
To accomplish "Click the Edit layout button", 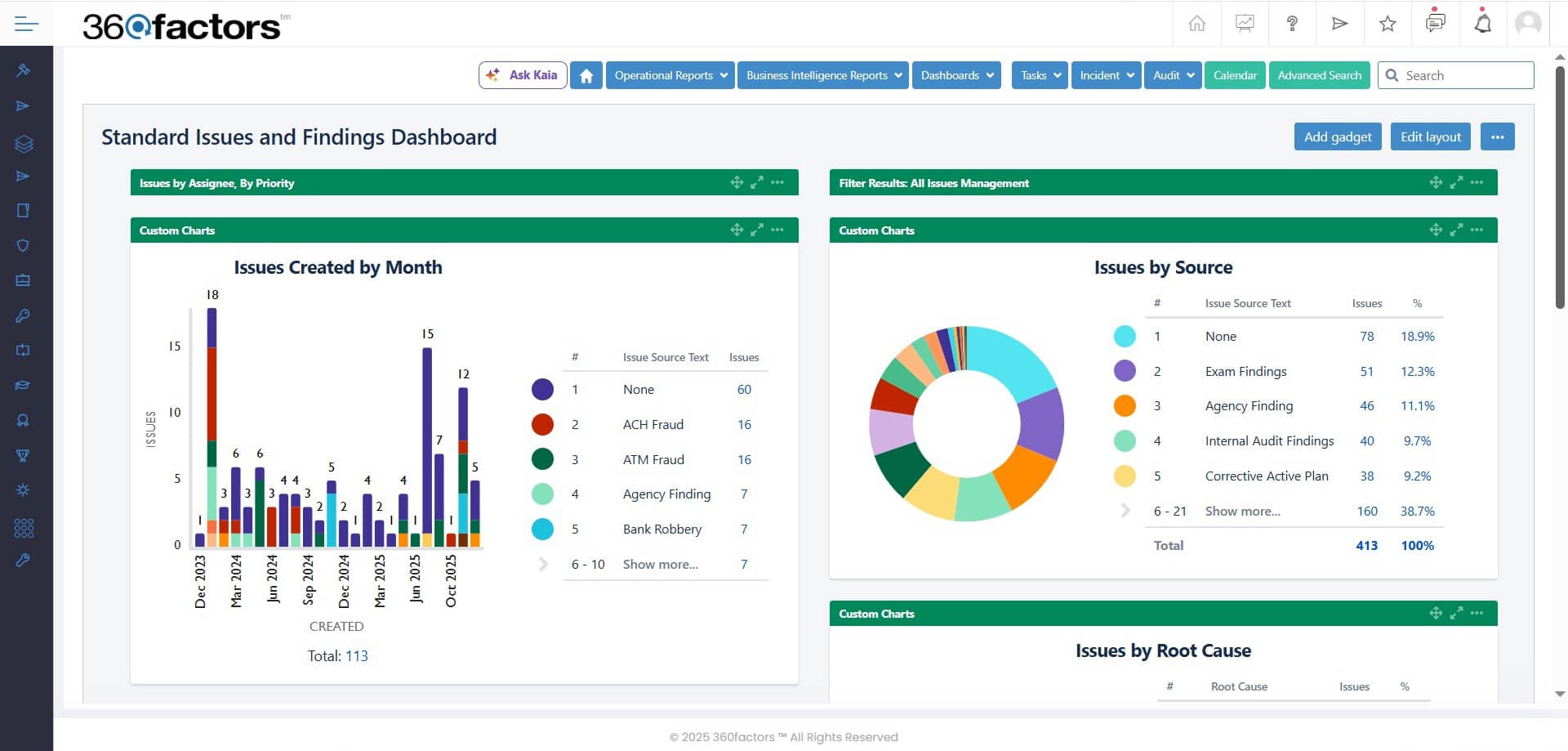I will coord(1431,136).
